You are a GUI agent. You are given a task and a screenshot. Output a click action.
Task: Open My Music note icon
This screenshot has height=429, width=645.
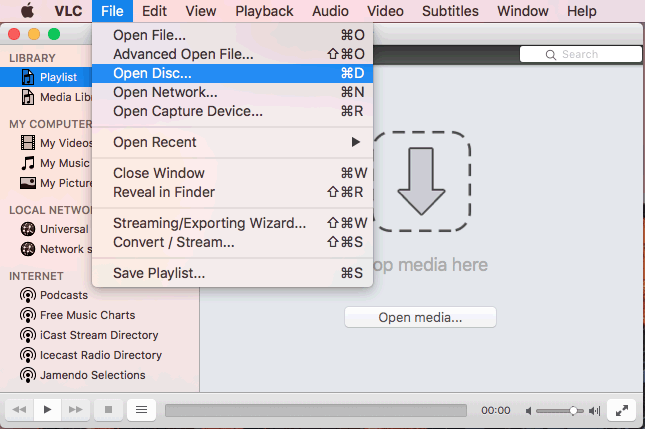coord(28,163)
